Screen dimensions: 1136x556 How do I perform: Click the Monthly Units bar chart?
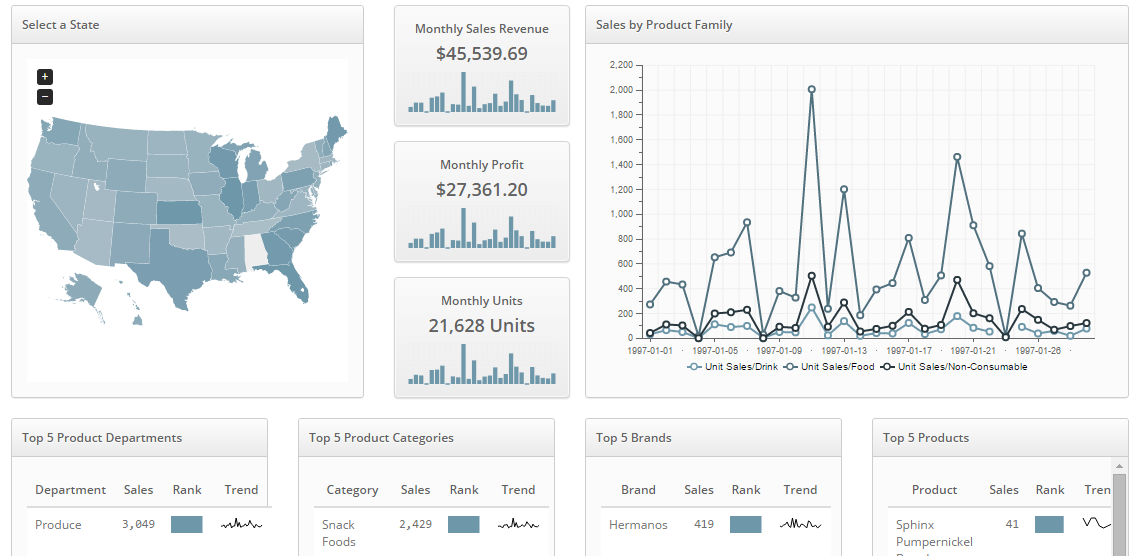482,364
